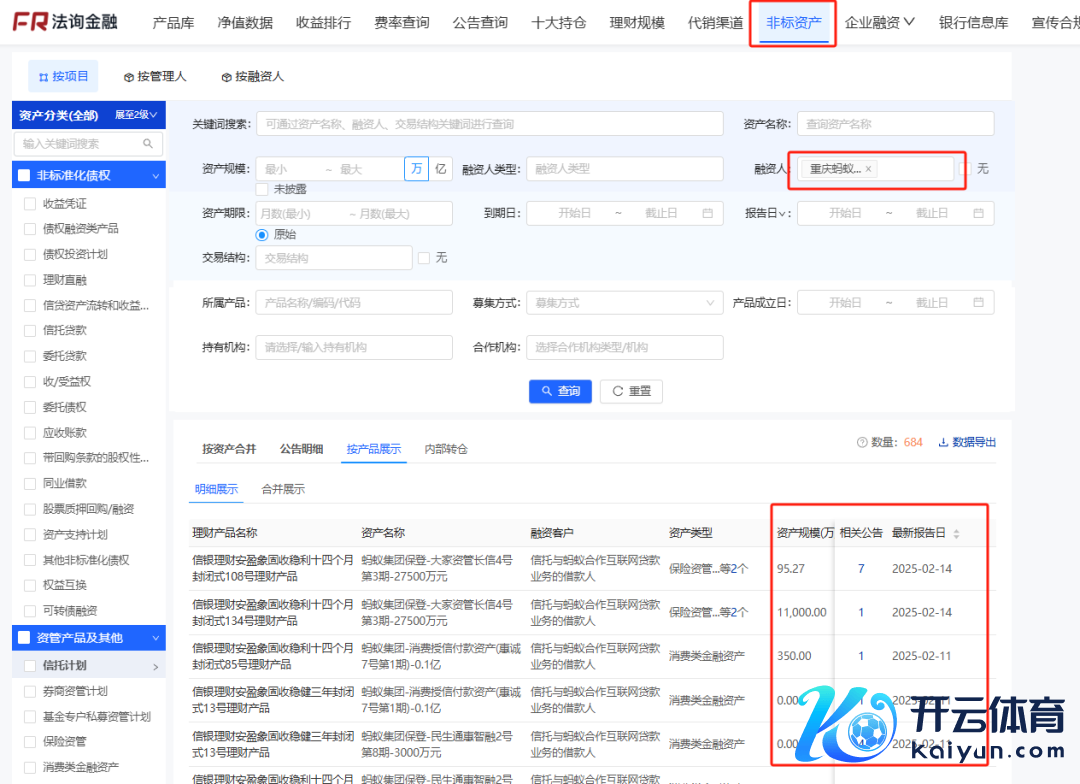Open calendar icon for 到期日 date range
The height and width of the screenshot is (784, 1080).
click(708, 213)
